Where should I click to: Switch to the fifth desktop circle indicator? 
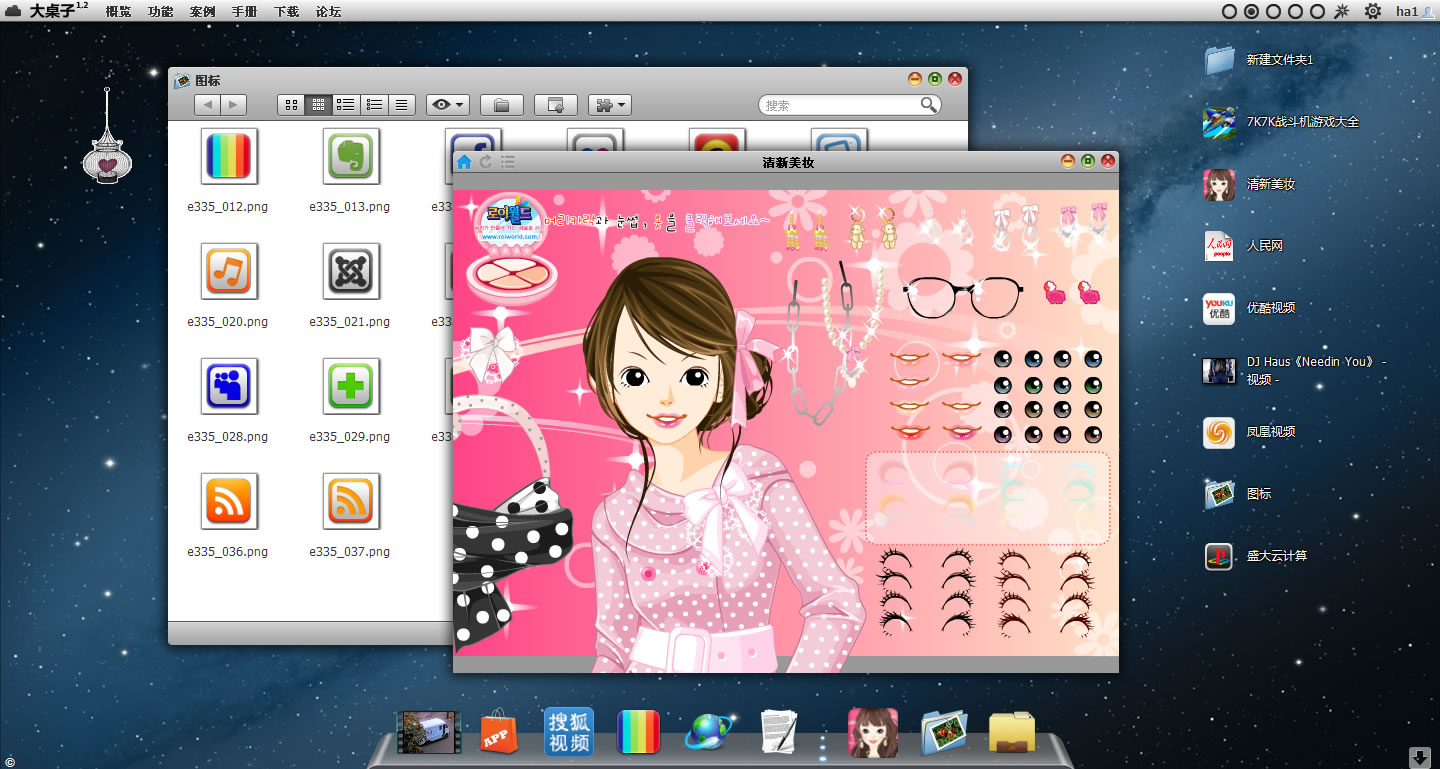coord(1317,12)
